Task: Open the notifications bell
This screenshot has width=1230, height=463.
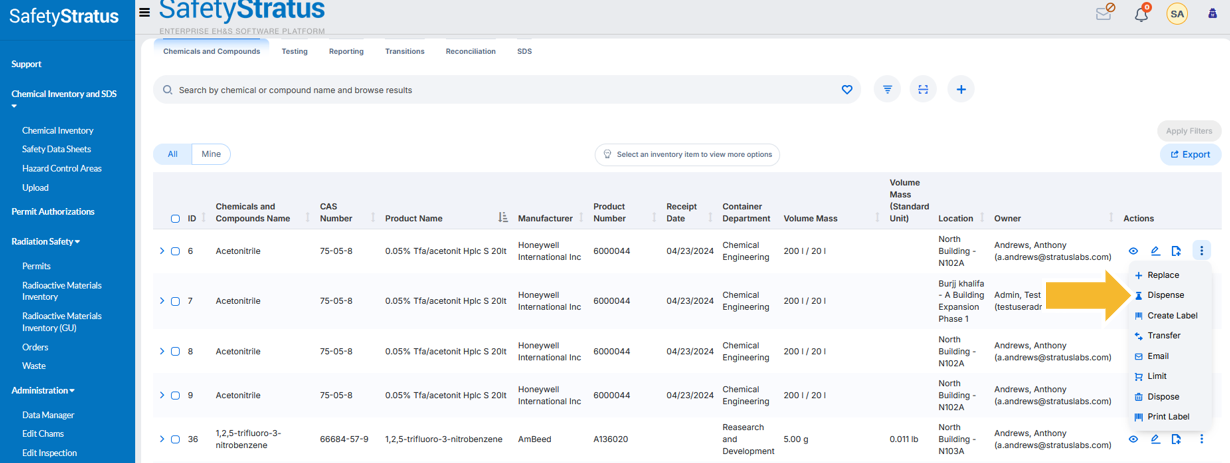Action: pyautogui.click(x=1141, y=13)
